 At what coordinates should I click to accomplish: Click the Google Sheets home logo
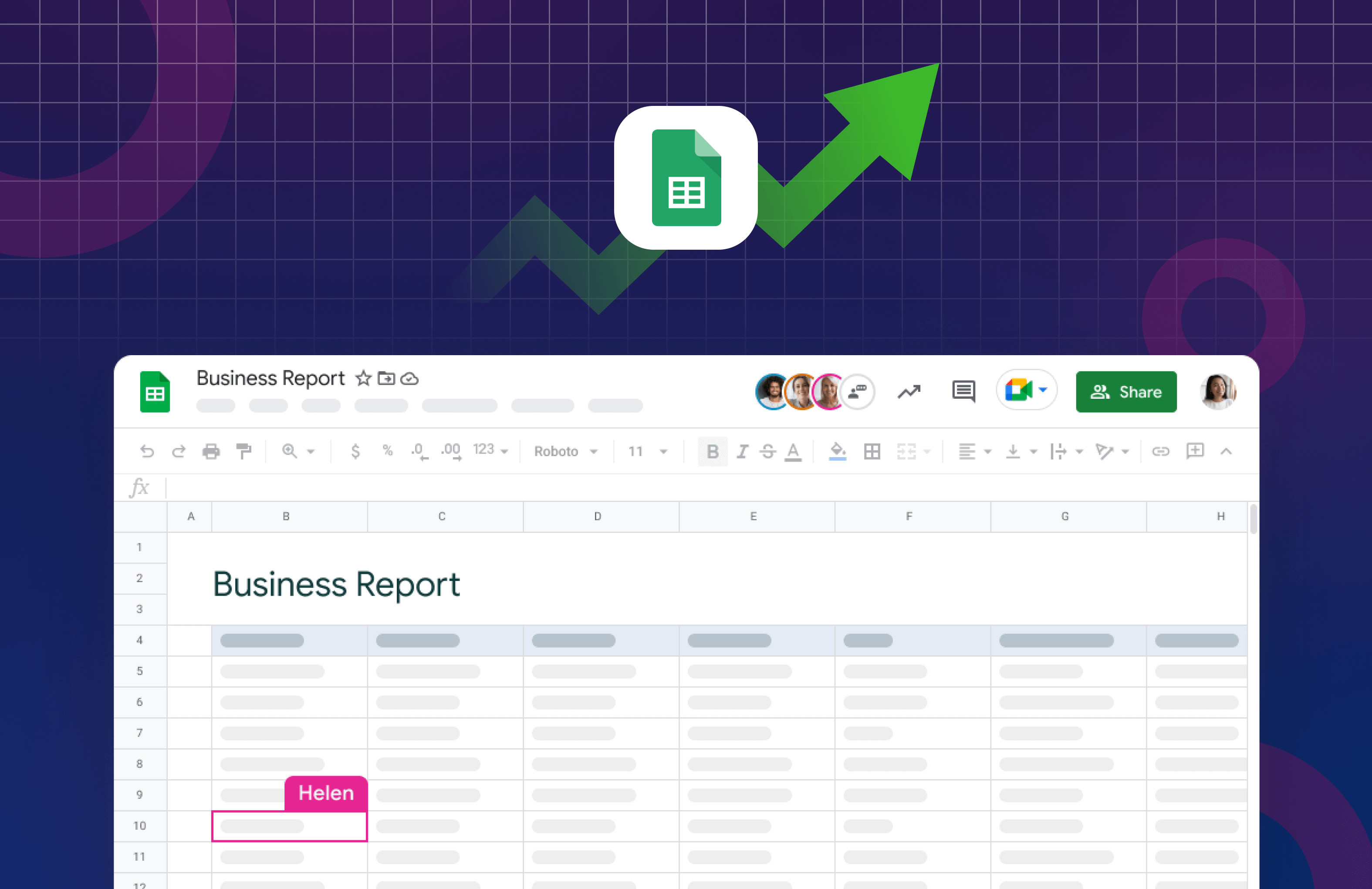[155, 392]
